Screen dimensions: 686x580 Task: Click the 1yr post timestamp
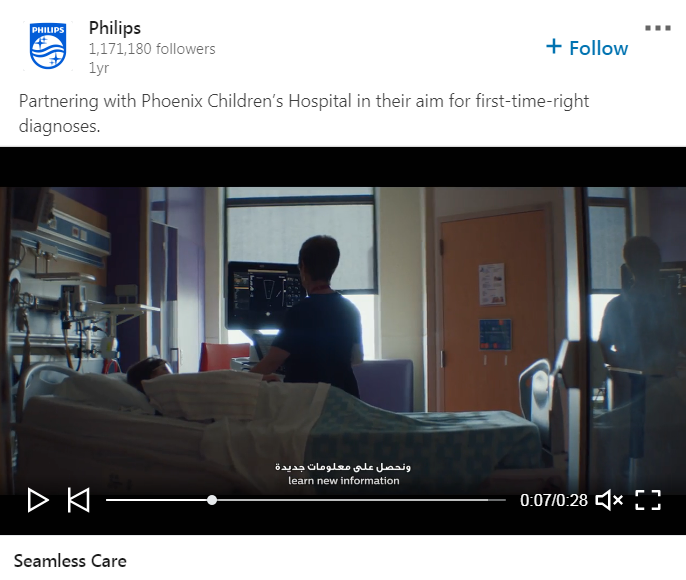click(x=99, y=68)
